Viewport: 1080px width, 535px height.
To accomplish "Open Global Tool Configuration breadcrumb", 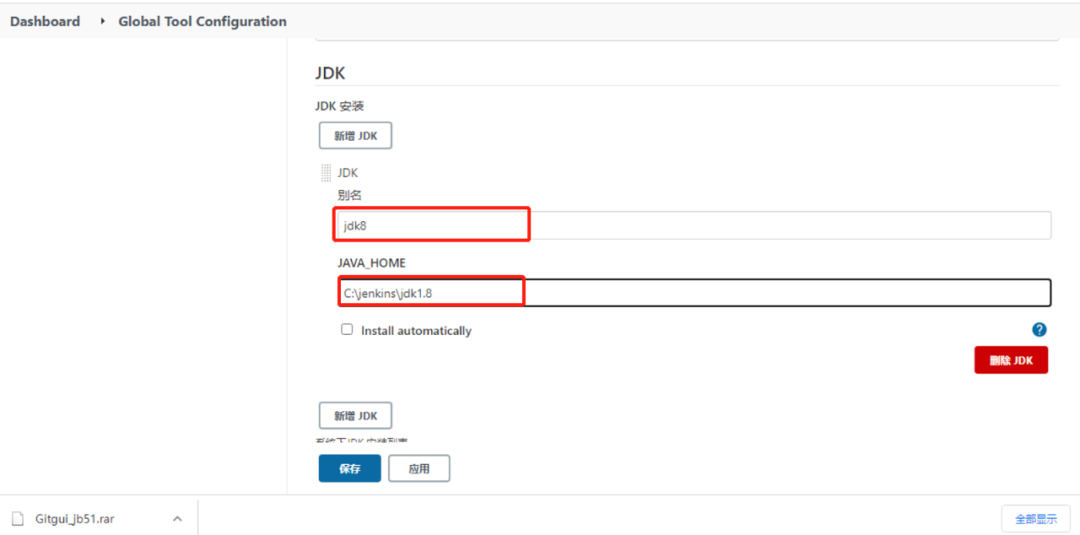I will click(202, 21).
